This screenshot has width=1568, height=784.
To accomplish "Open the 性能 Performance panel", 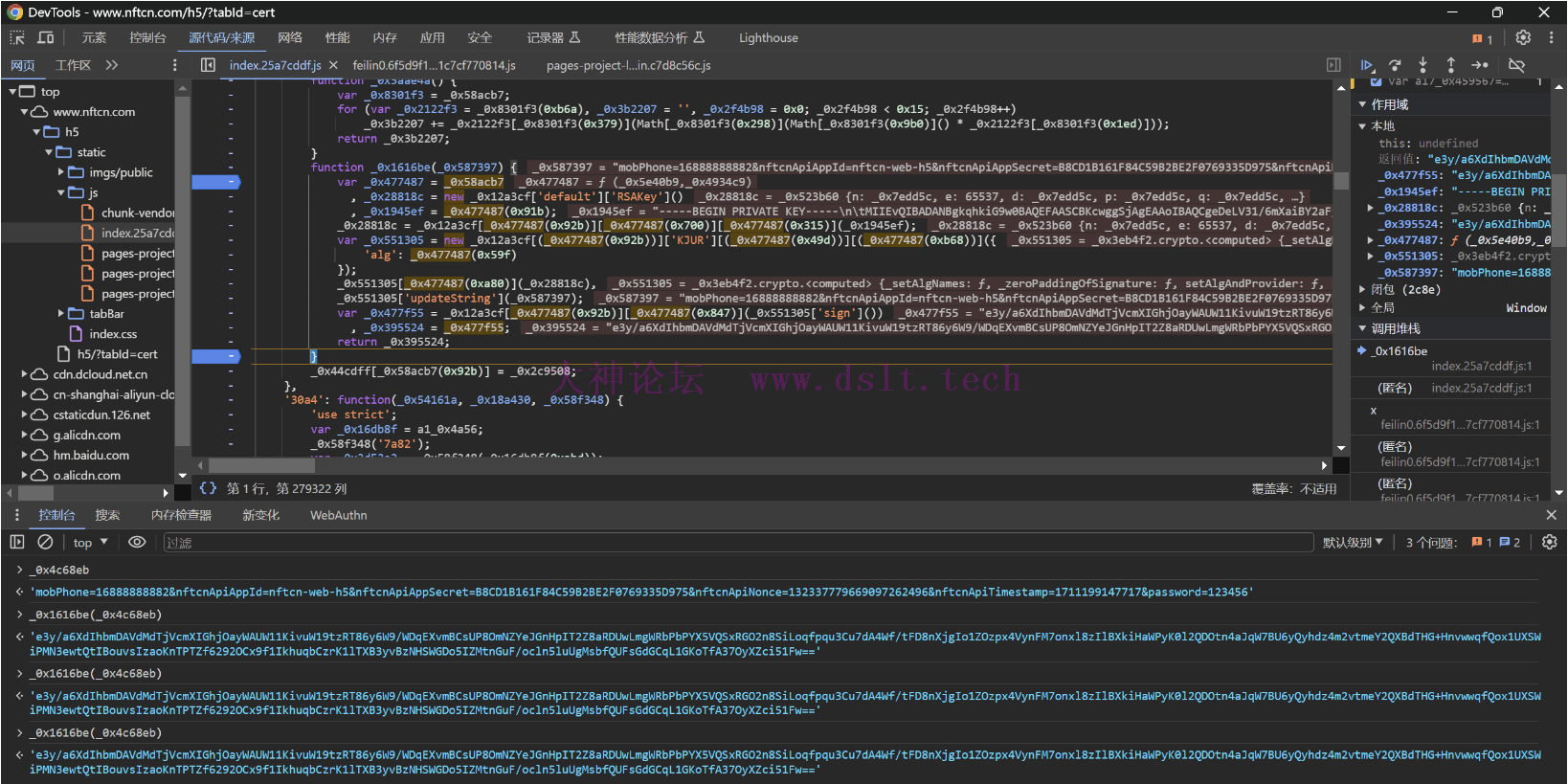I will pos(337,37).
